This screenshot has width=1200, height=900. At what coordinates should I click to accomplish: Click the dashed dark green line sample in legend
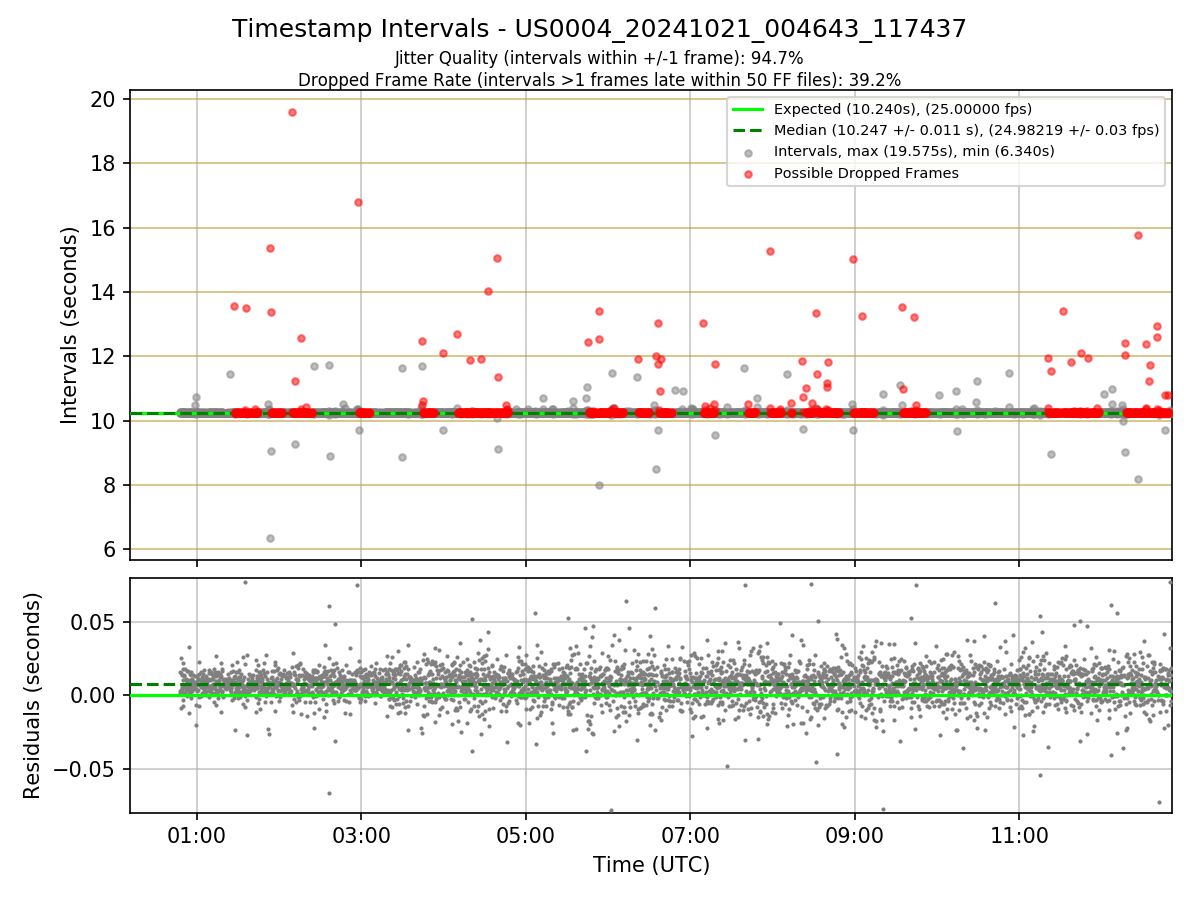pos(748,130)
